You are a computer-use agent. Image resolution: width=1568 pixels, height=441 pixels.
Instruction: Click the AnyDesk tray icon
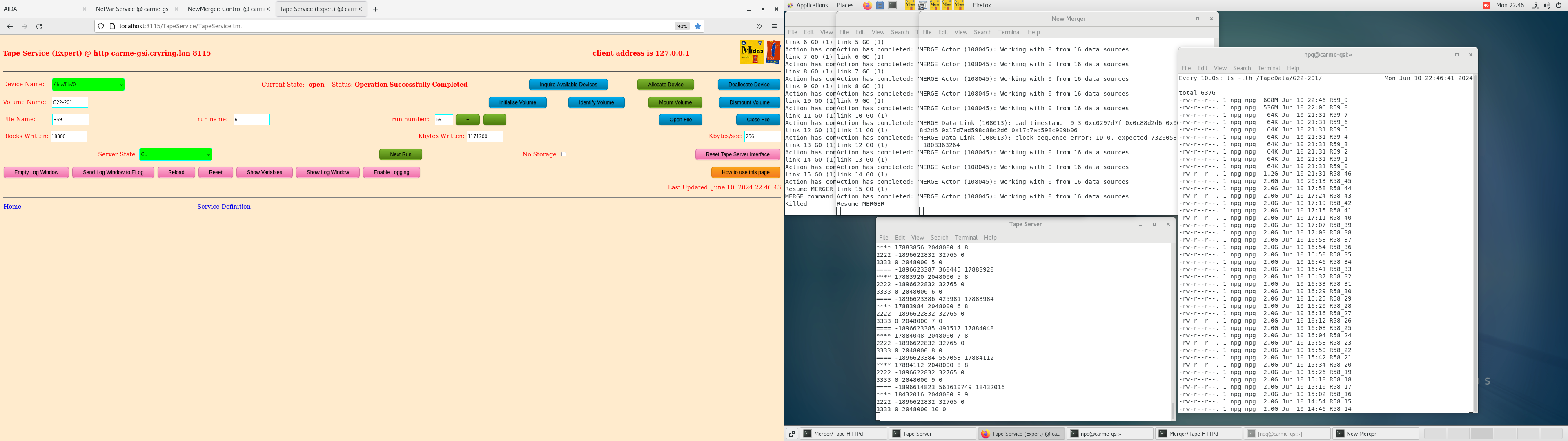(1486, 5)
